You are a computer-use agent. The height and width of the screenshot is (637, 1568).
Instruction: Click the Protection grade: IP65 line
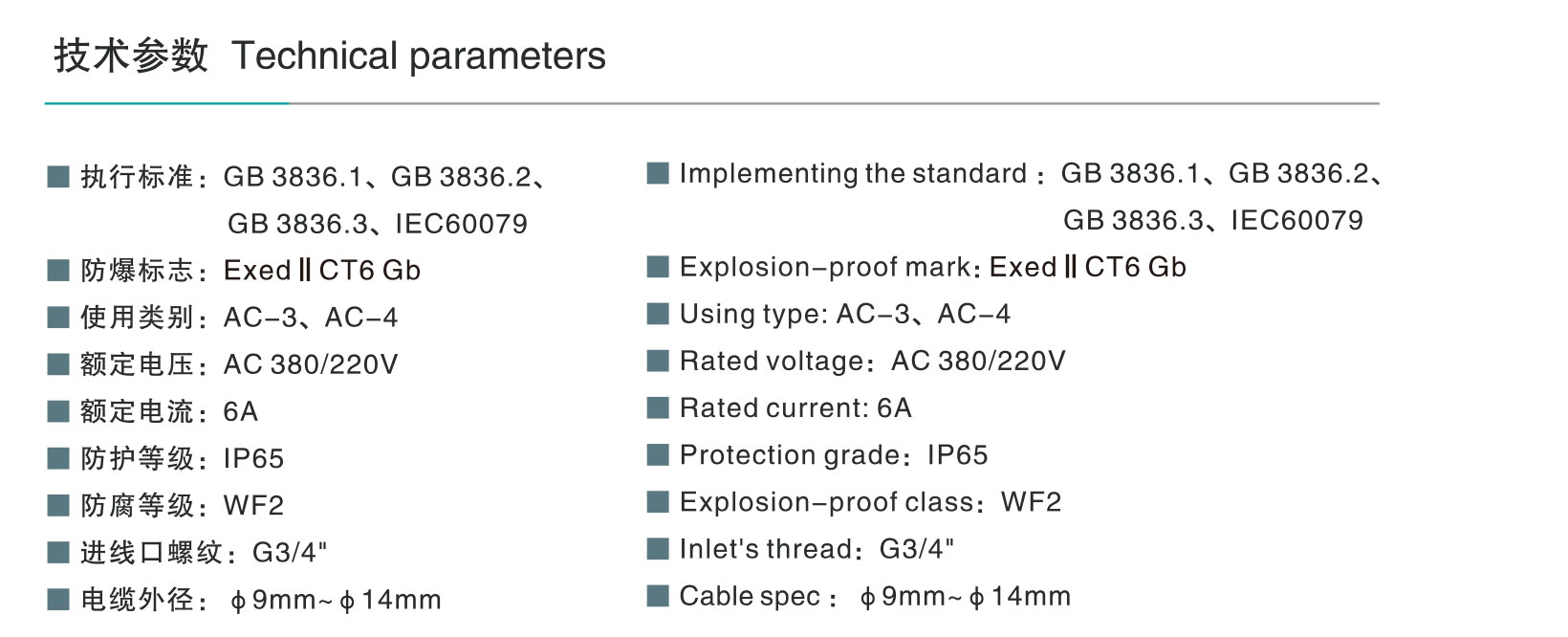834,455
